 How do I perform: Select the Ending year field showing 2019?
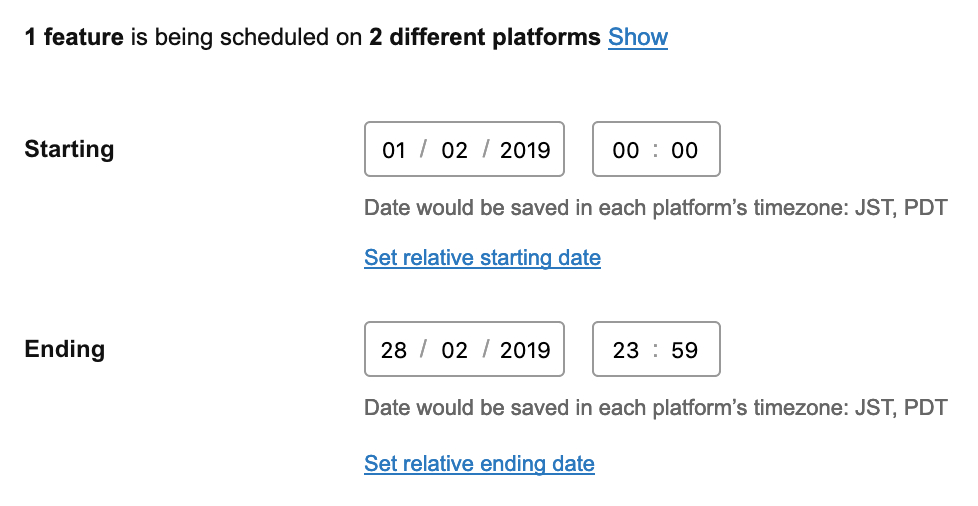pyautogui.click(x=525, y=350)
